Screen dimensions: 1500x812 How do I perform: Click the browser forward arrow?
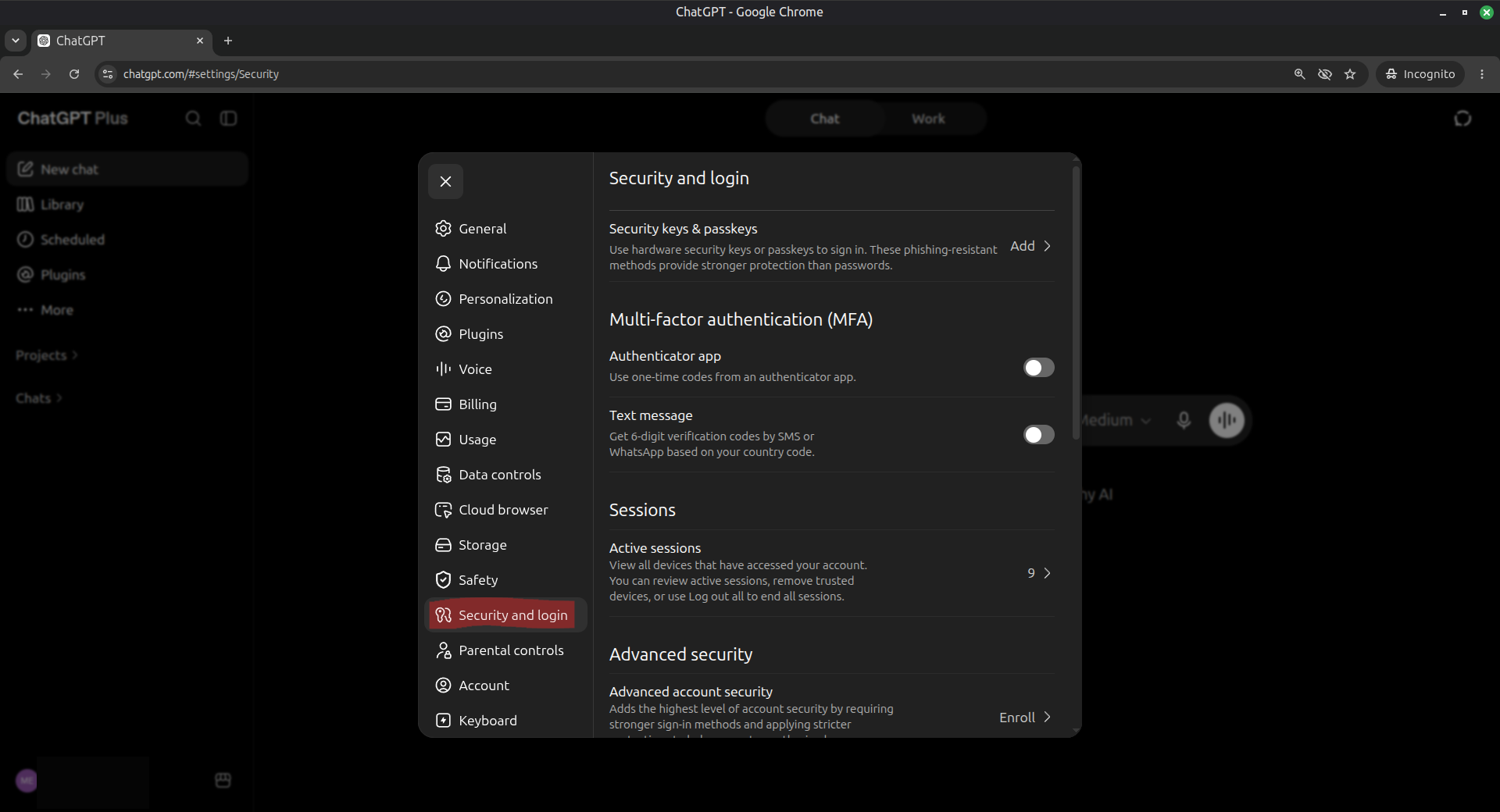[x=46, y=74]
